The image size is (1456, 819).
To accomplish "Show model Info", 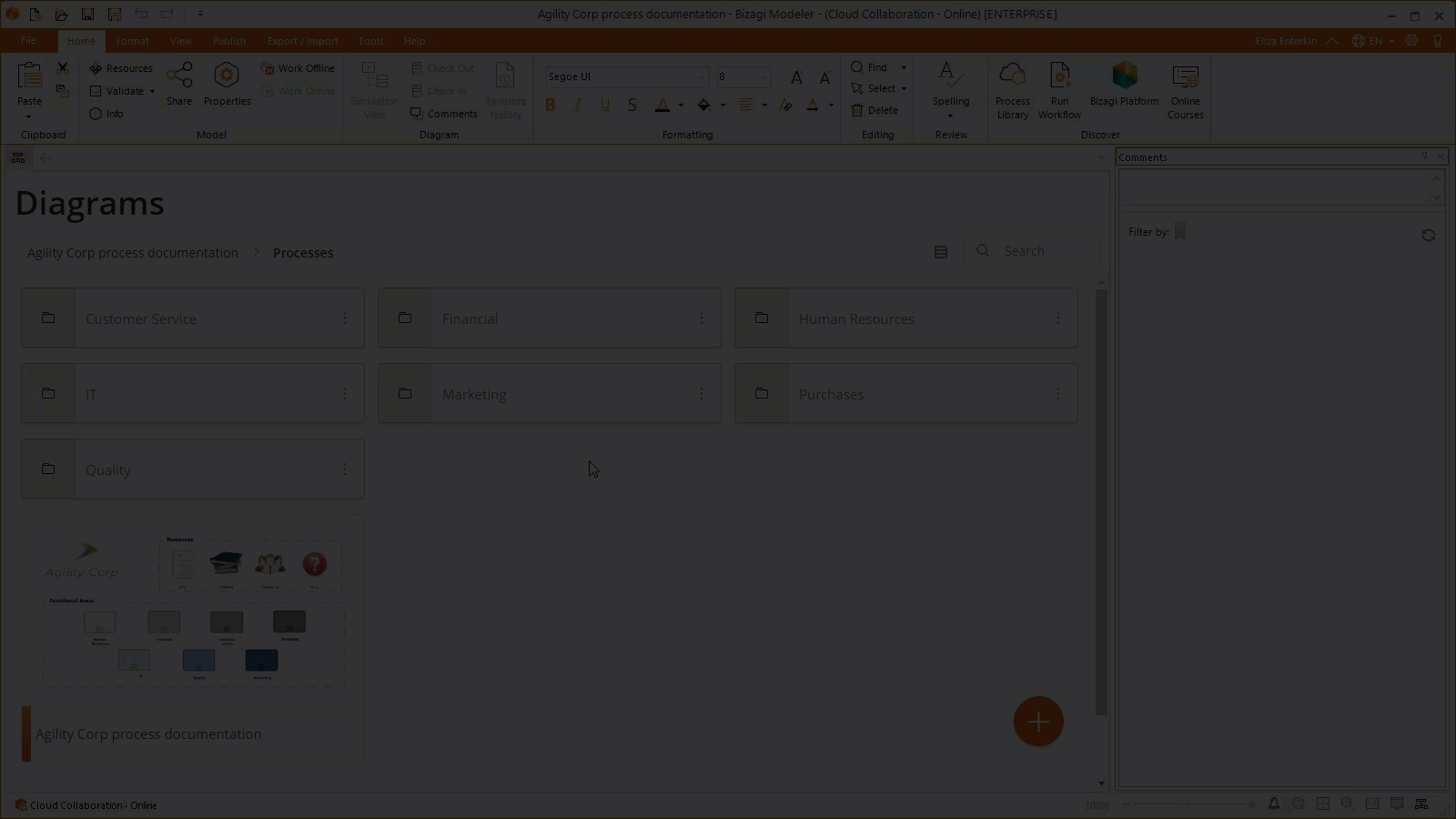I will [106, 114].
